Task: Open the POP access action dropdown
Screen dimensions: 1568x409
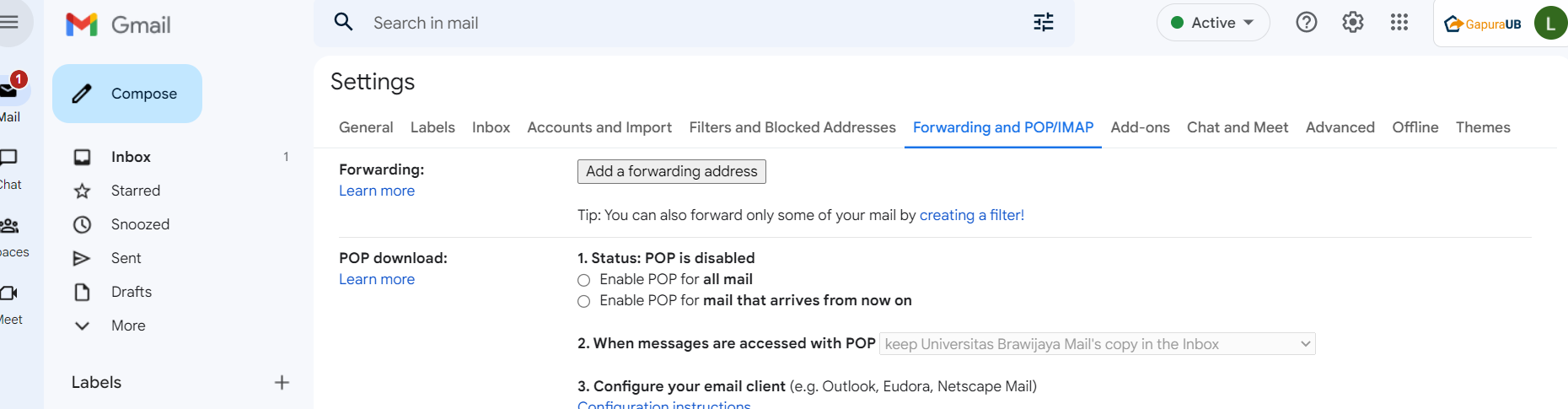Action: click(1097, 344)
